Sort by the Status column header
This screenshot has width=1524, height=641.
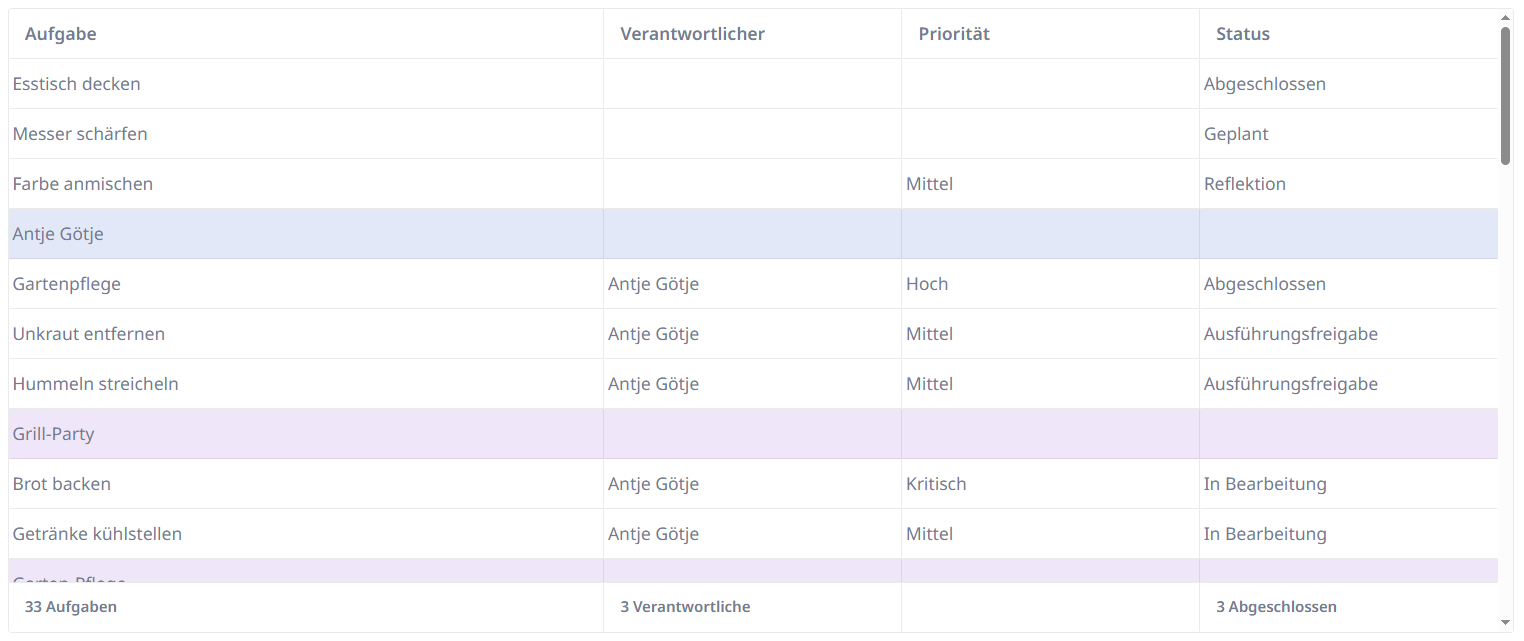click(x=1242, y=33)
